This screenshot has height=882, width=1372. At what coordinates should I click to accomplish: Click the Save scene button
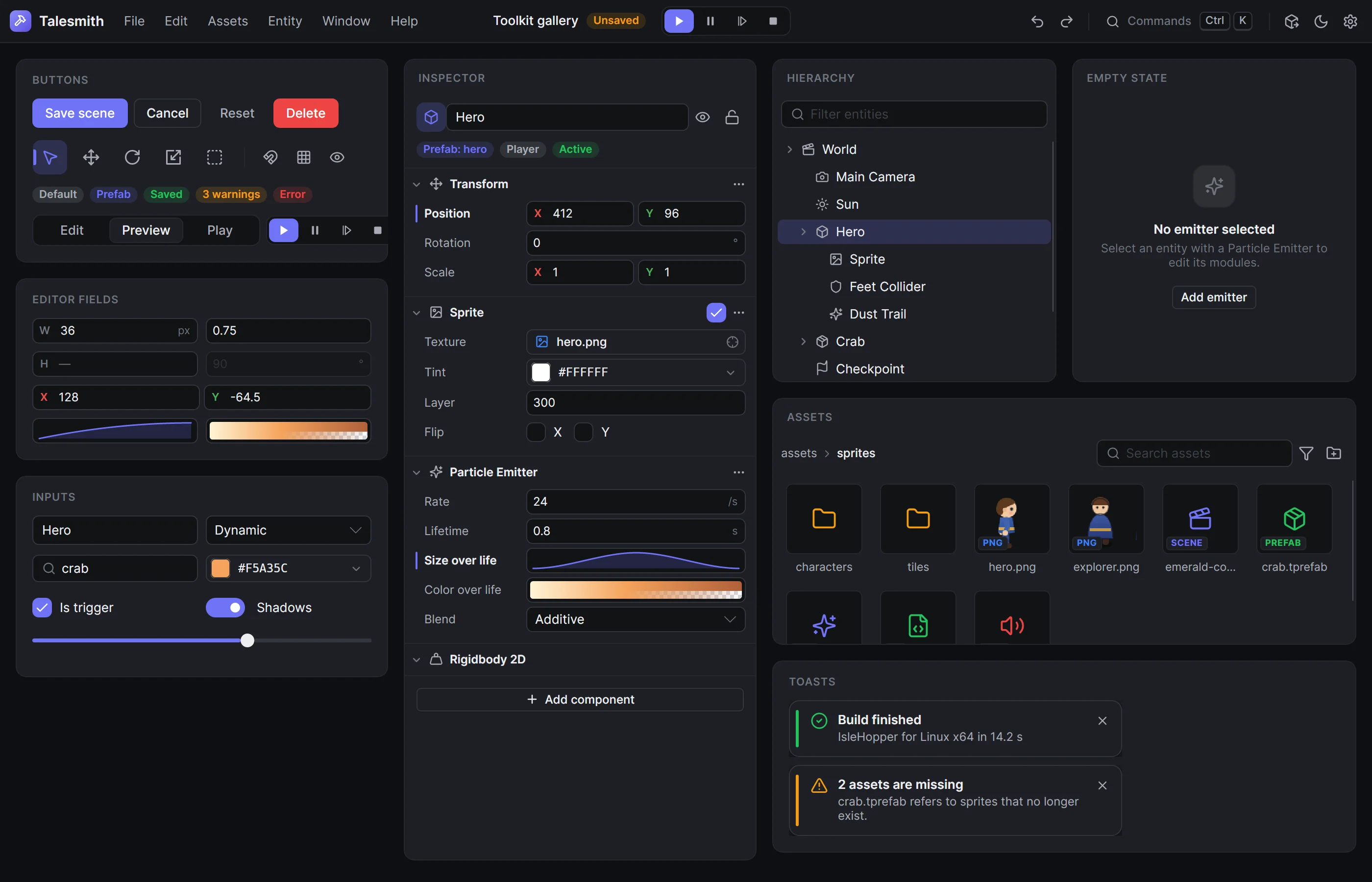79,113
